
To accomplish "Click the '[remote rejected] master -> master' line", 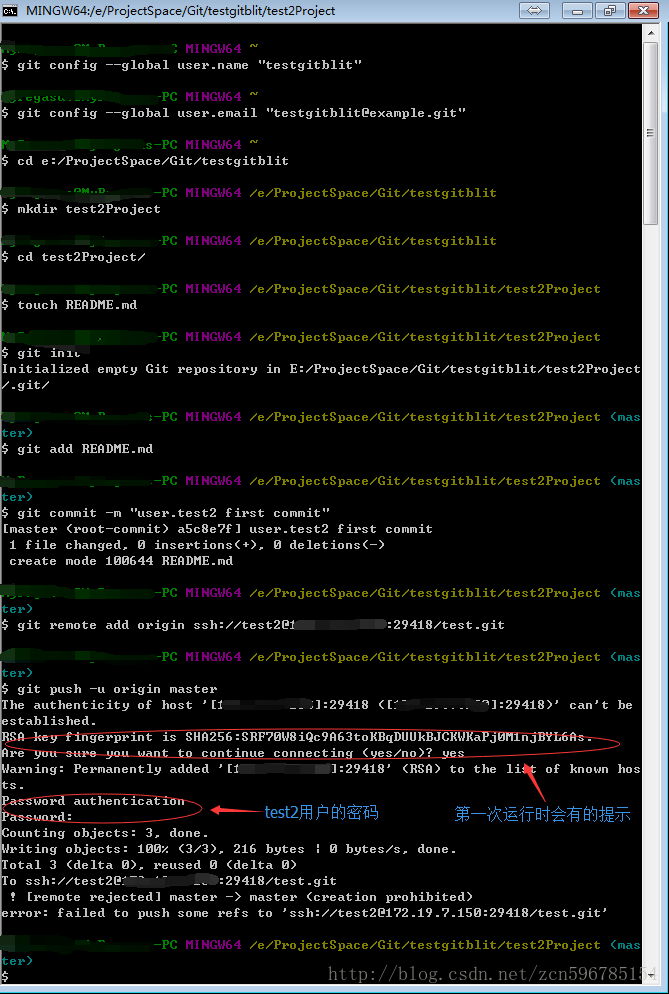I will point(241,897).
